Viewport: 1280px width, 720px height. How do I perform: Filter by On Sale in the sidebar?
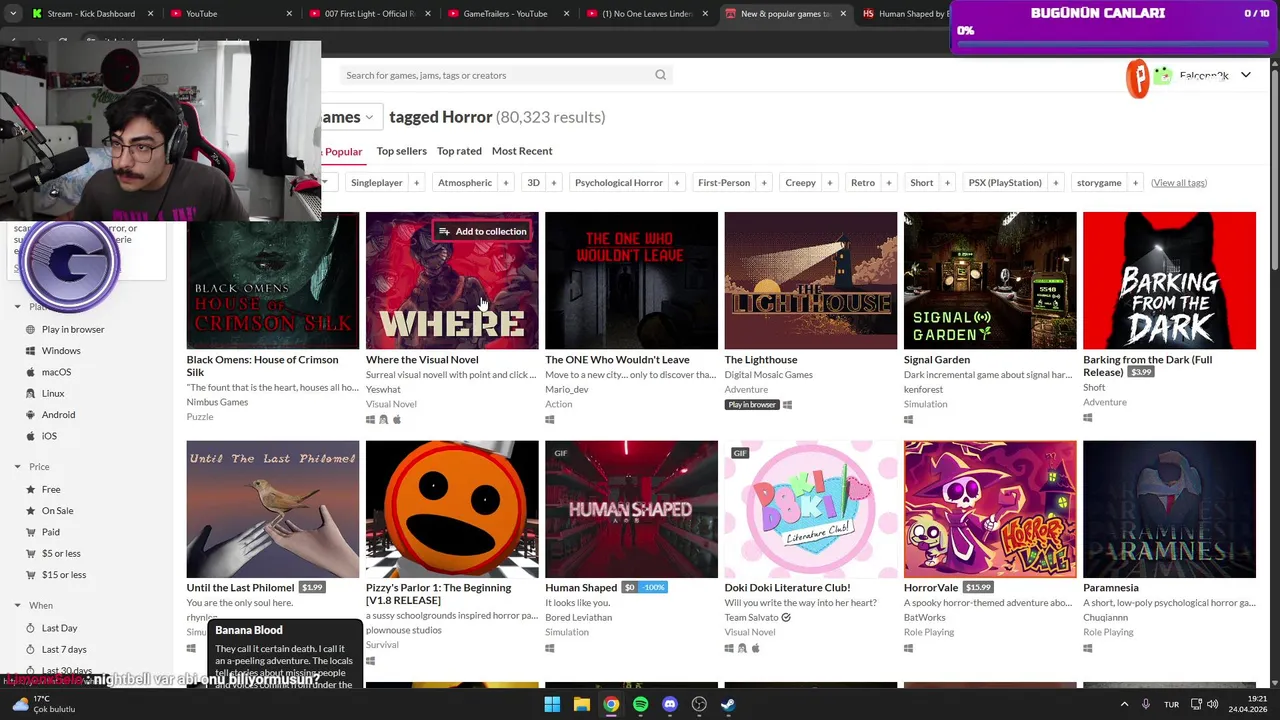tap(57, 511)
